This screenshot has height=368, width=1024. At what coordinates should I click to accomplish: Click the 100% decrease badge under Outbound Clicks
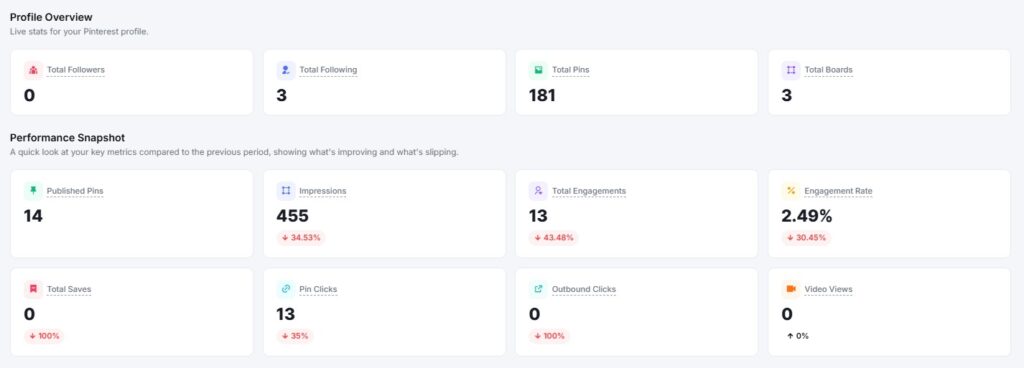[x=549, y=336]
